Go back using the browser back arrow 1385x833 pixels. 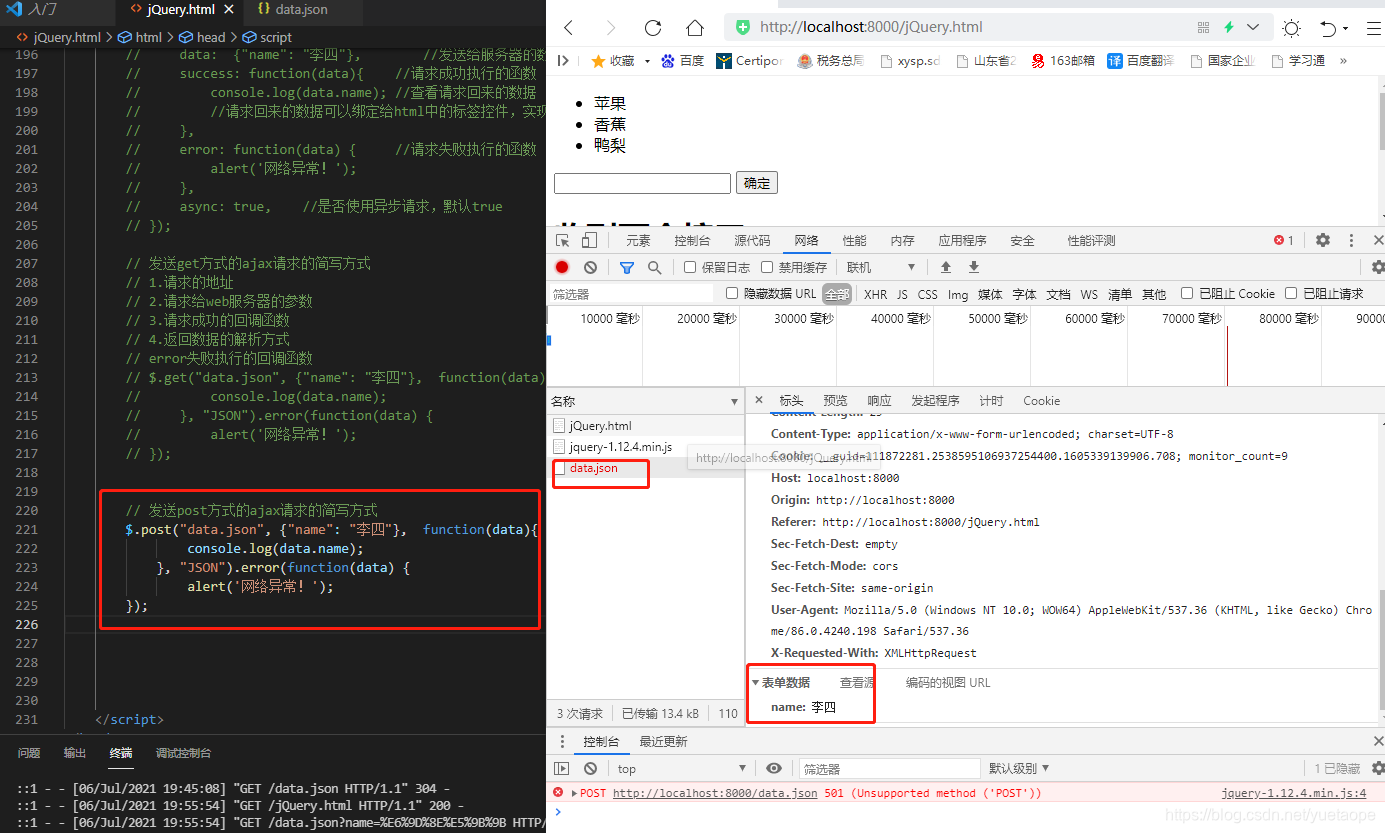coord(569,28)
